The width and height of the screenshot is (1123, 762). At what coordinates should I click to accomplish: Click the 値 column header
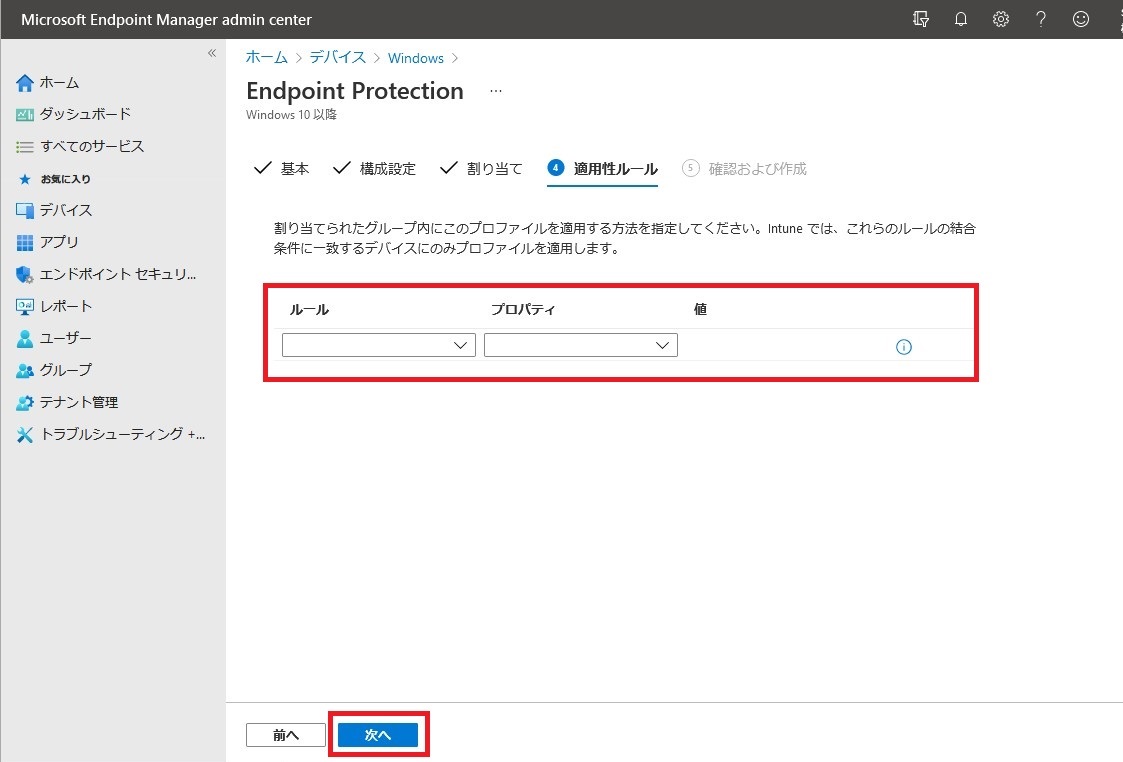click(700, 309)
